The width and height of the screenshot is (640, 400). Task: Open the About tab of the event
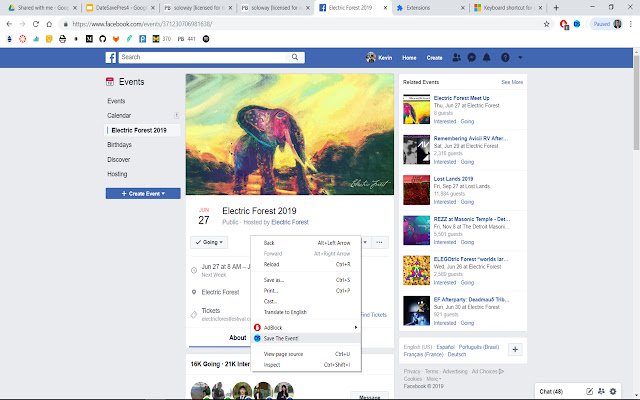click(x=238, y=338)
